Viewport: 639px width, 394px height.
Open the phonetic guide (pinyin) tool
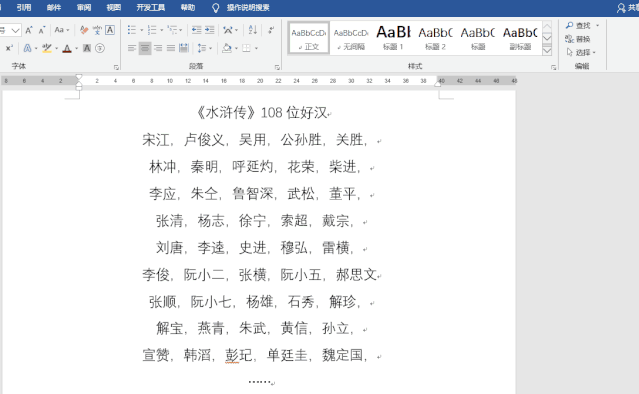coord(97,30)
